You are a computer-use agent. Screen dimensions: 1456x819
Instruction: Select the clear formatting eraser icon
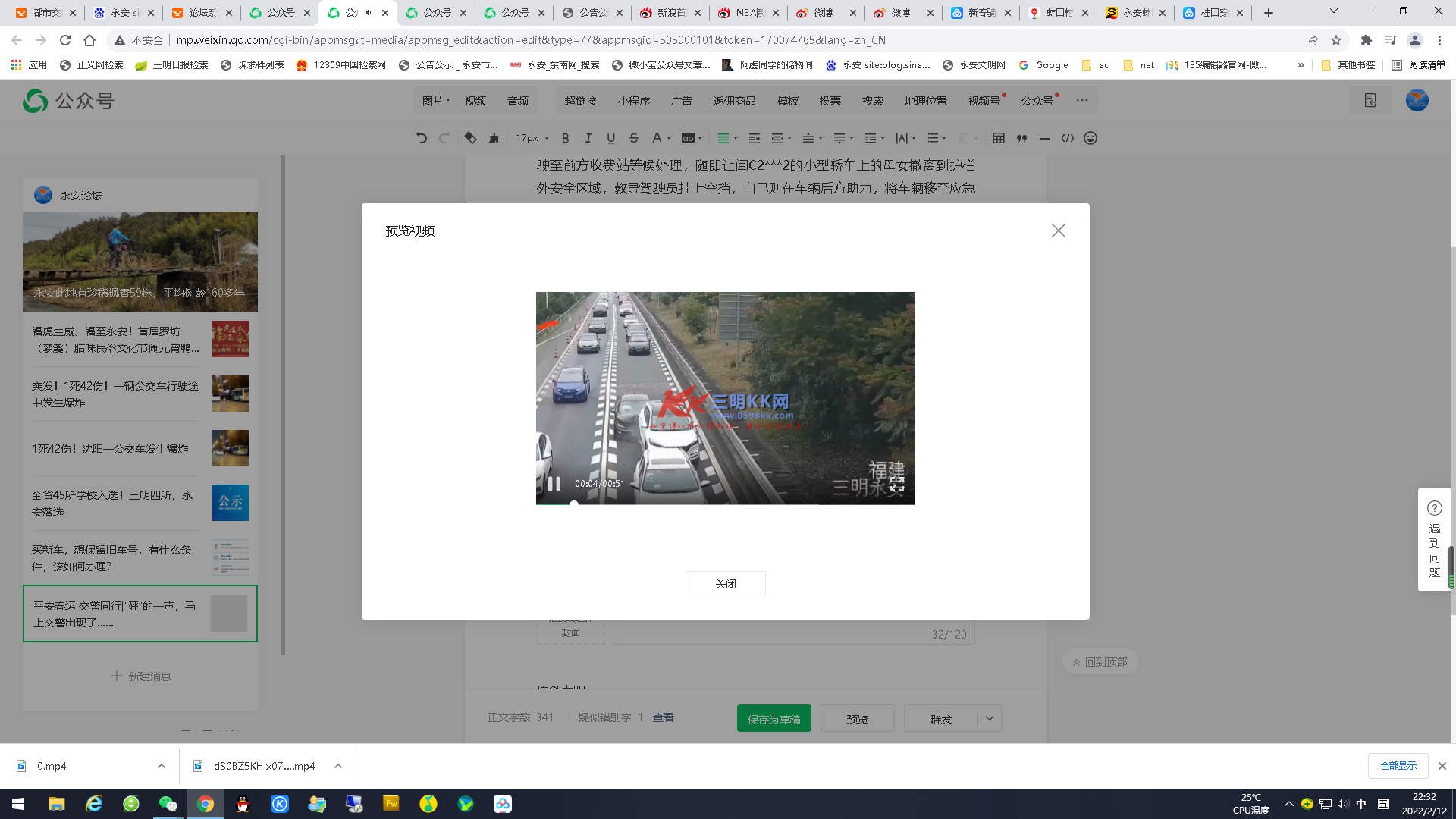(470, 138)
